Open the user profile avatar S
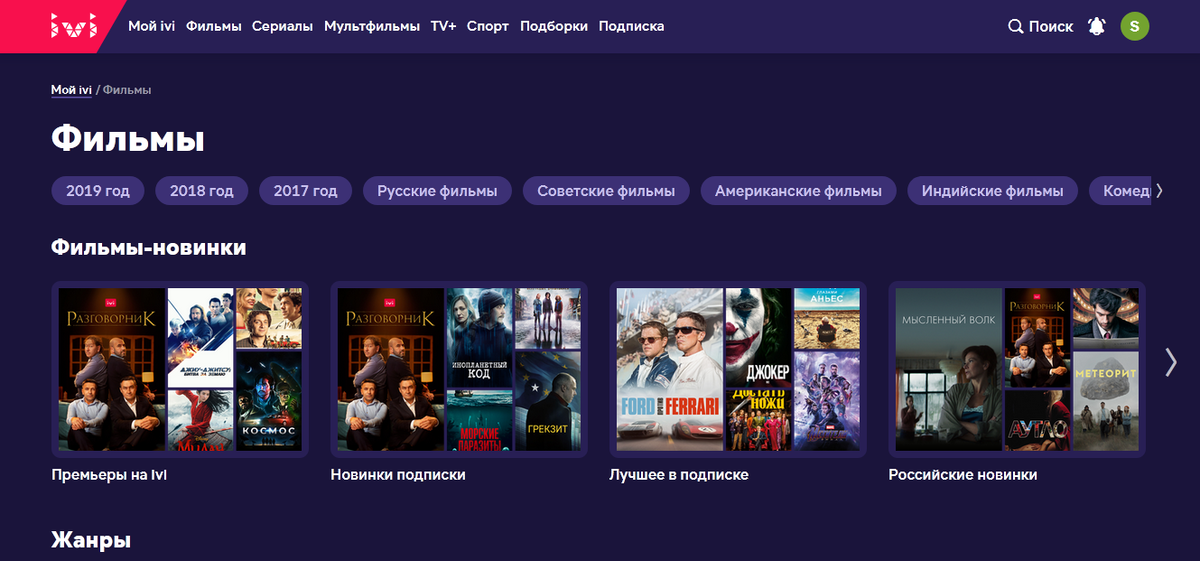This screenshot has width=1200, height=561. [1134, 26]
